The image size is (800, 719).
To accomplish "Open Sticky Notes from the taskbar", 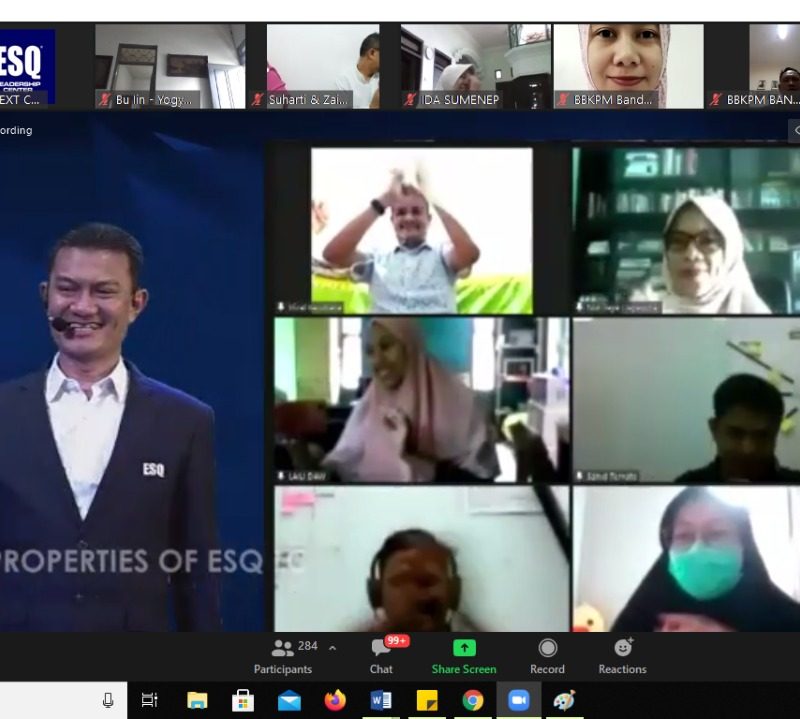I will [427, 700].
